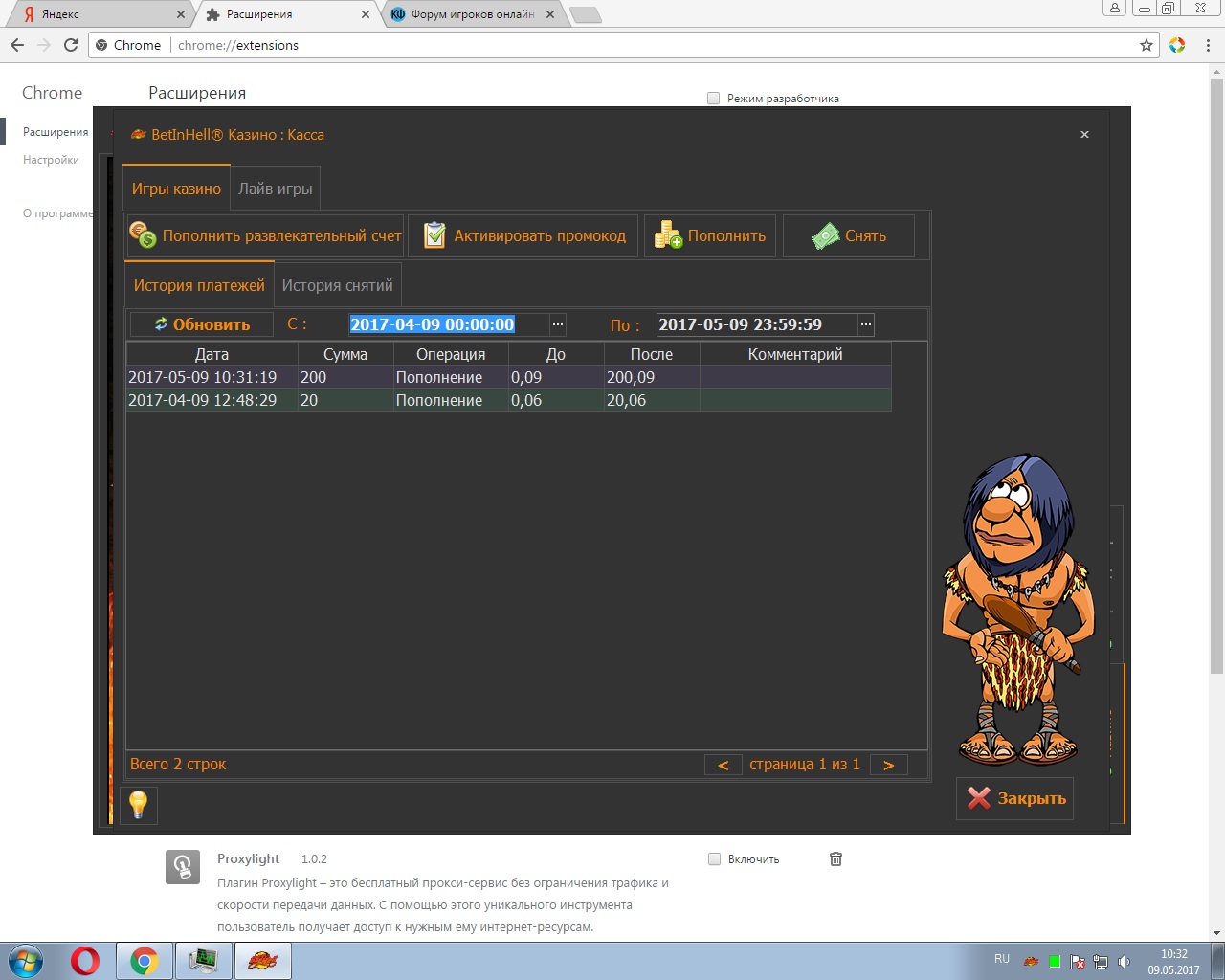Go to next page arrow
This screenshot has height=980, width=1225.
coord(888,765)
